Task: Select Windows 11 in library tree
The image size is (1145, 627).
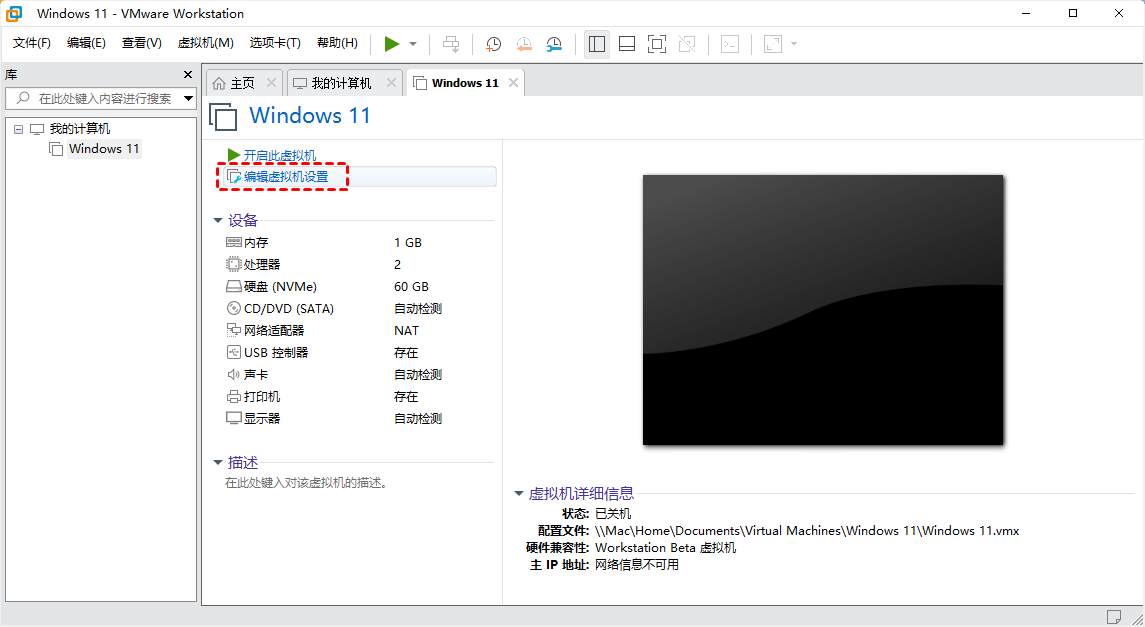Action: pos(103,149)
